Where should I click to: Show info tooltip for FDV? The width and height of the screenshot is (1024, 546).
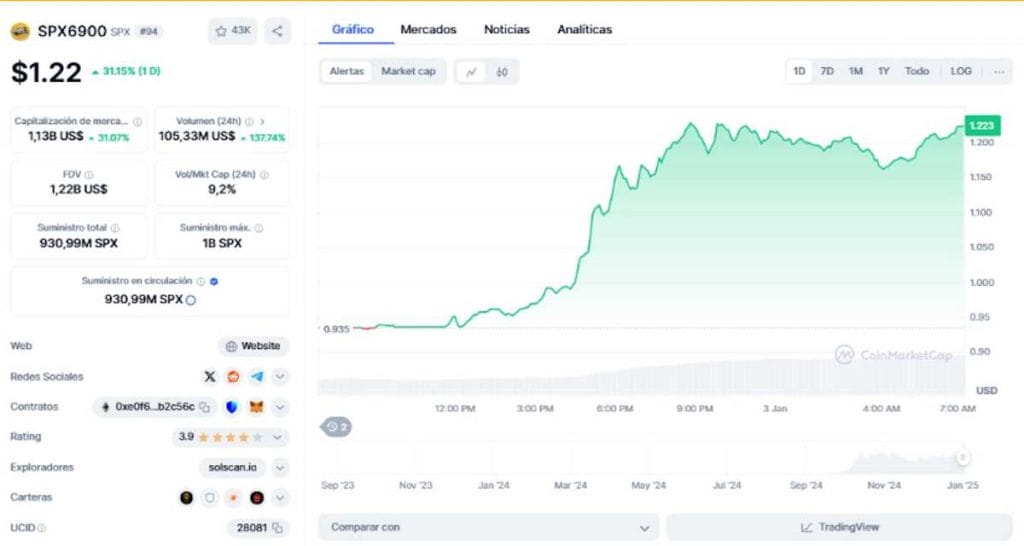89,174
